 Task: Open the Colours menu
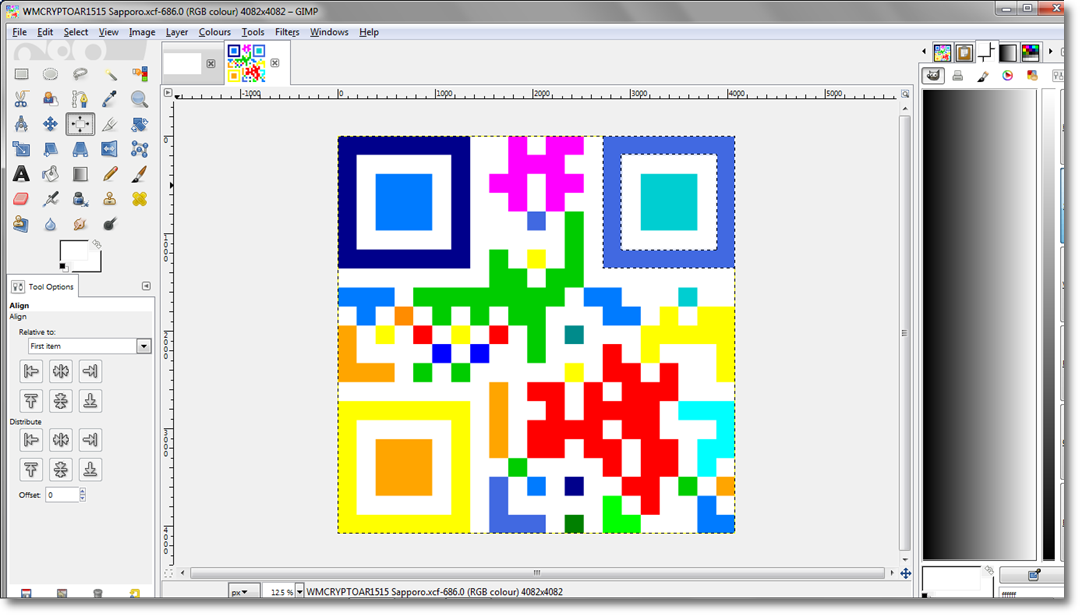[215, 32]
